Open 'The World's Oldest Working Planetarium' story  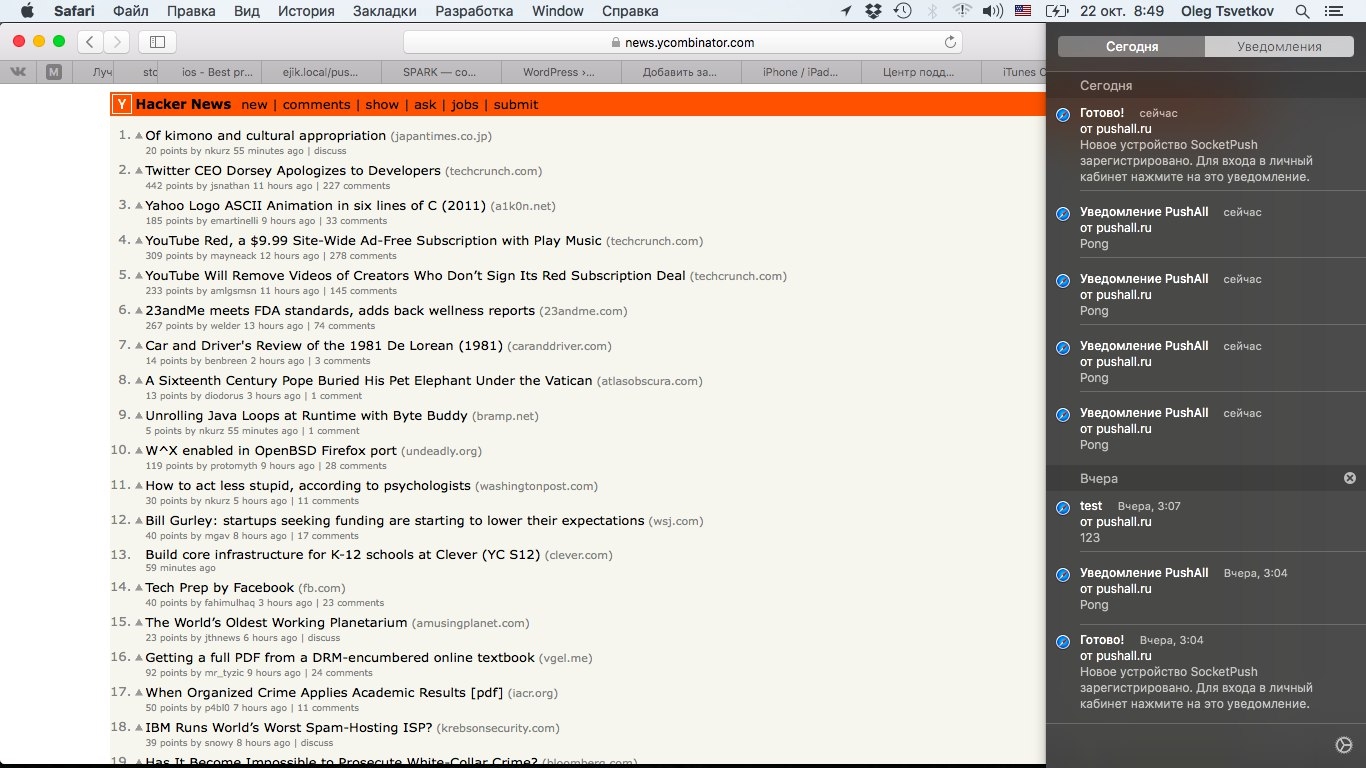tap(277, 623)
